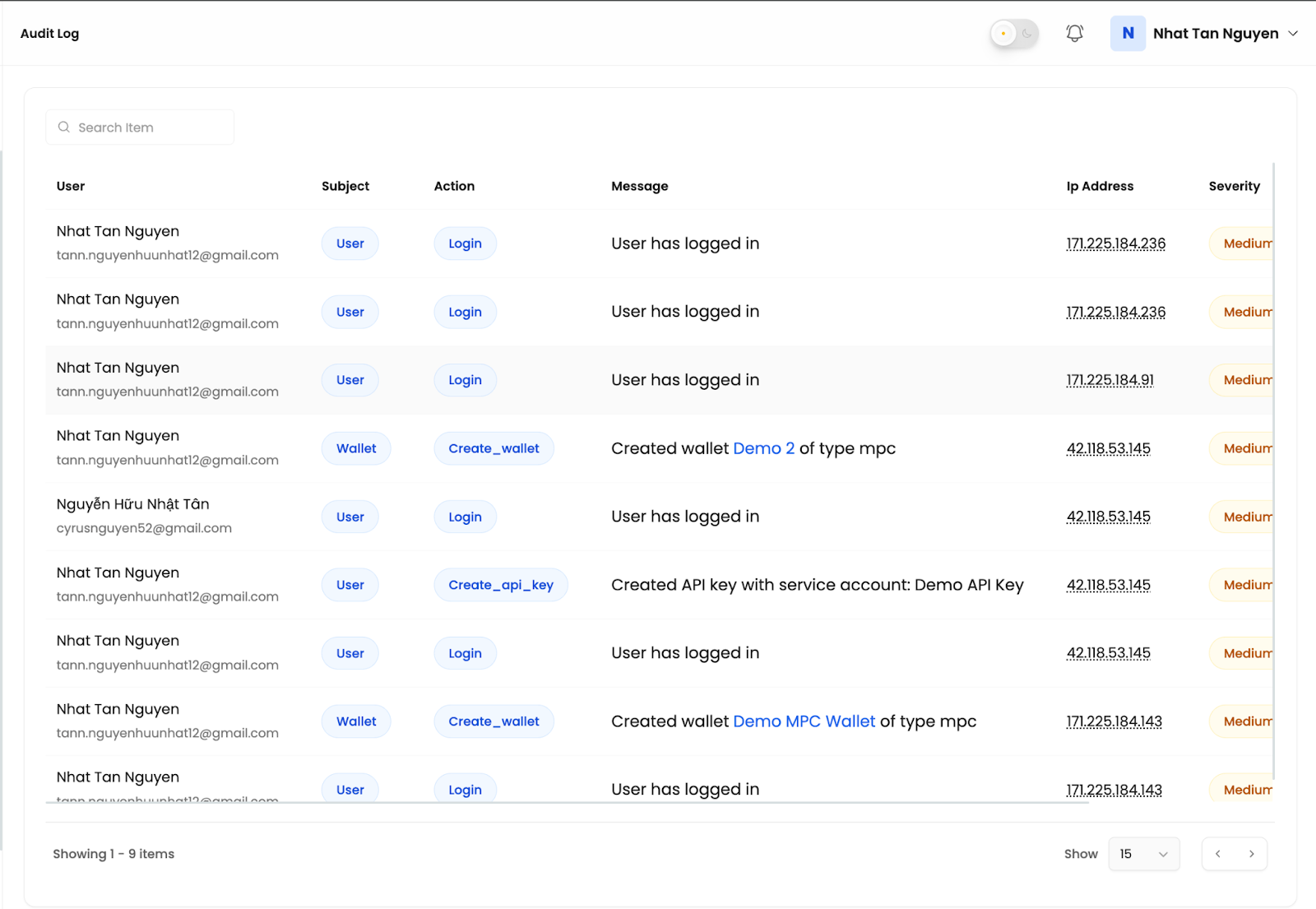Image resolution: width=1316 pixels, height=909 pixels.
Task: Click the first Create_wallet action badge
Action: click(x=493, y=448)
